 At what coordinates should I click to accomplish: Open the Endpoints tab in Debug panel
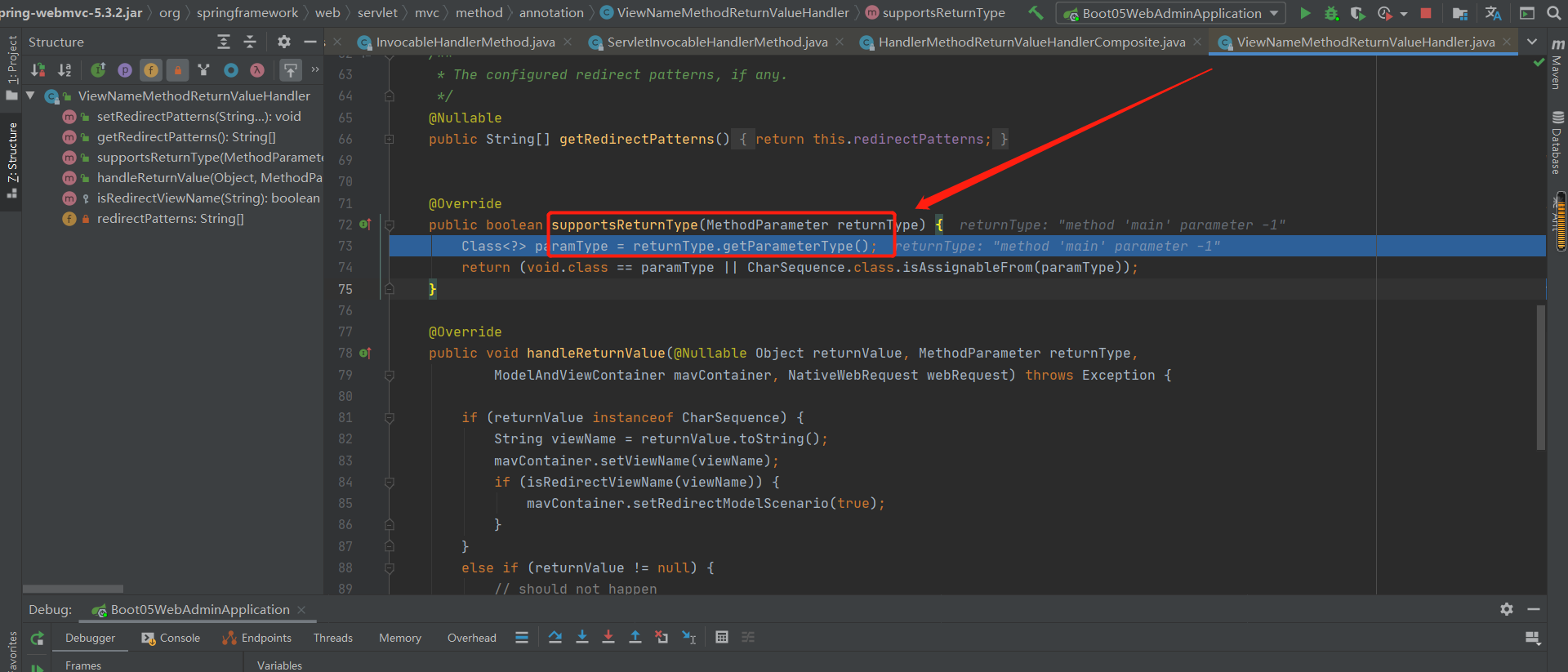click(256, 638)
